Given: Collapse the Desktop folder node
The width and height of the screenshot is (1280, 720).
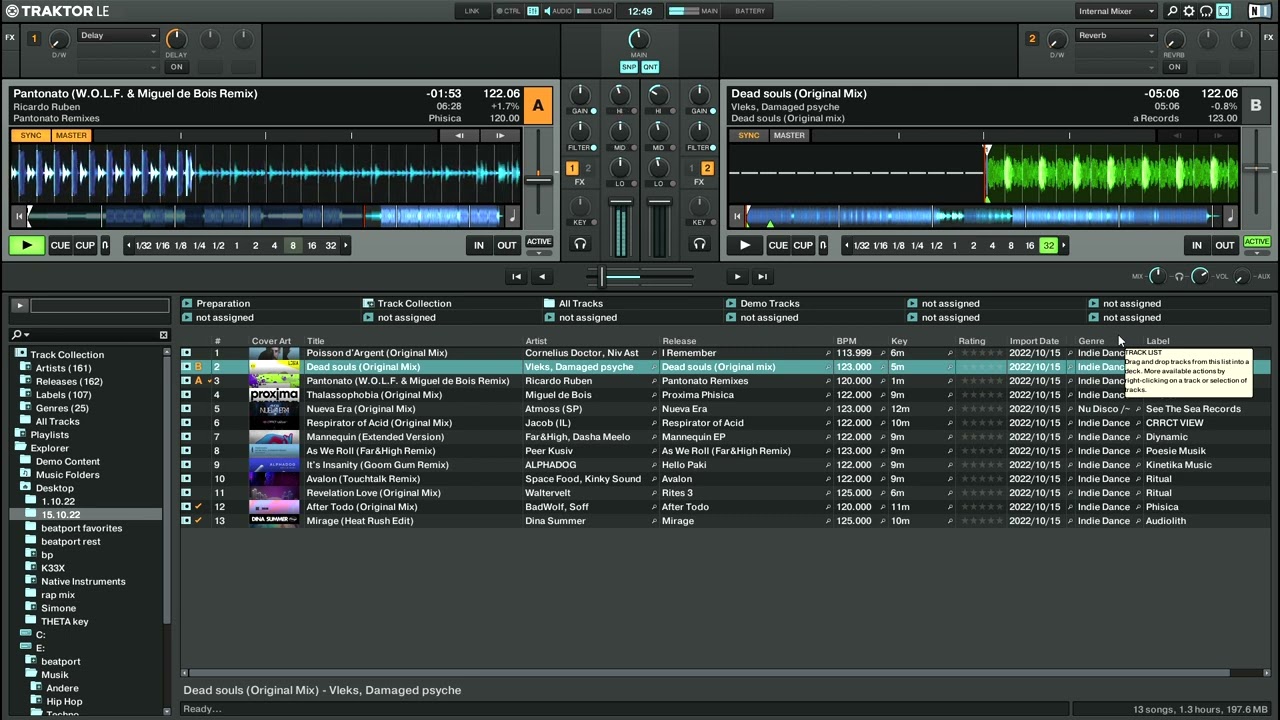Looking at the screenshot, I should pos(26,488).
